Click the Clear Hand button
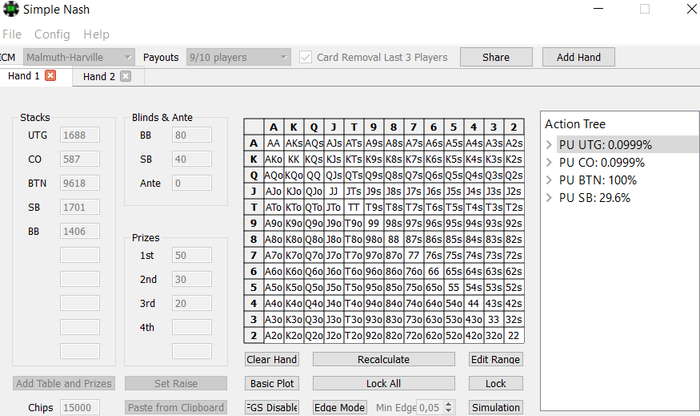The width and height of the screenshot is (700, 416). coord(272,359)
